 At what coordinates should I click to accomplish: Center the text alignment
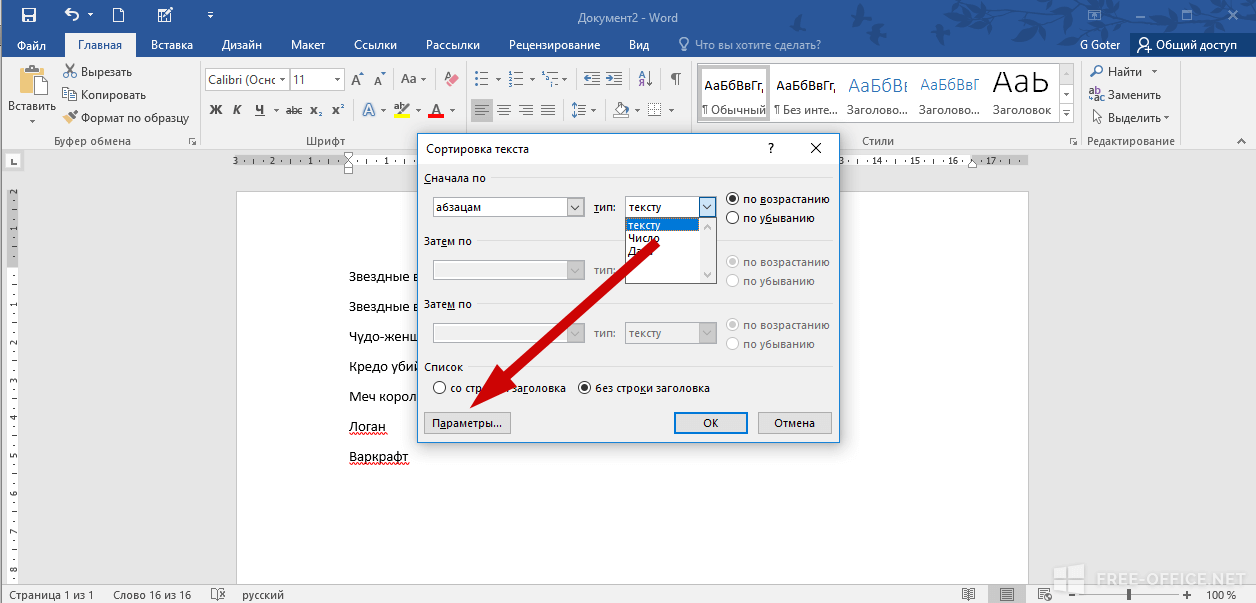pyautogui.click(x=504, y=110)
